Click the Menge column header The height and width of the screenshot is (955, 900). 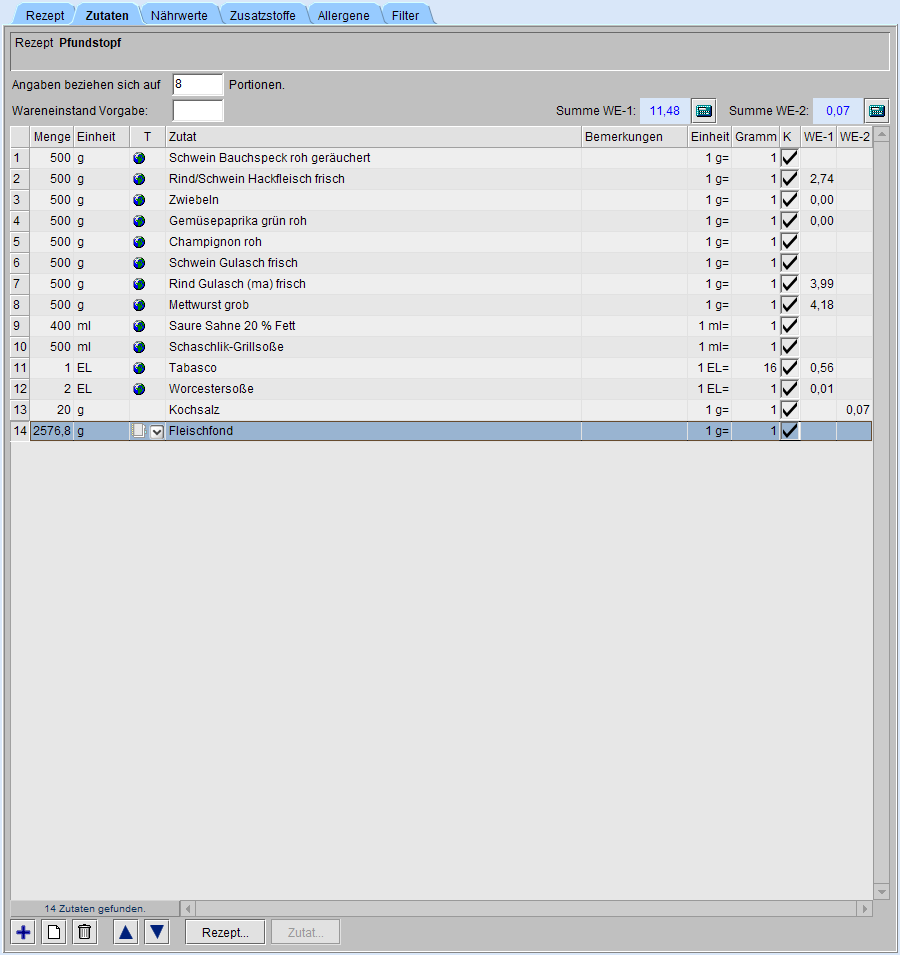[52, 137]
